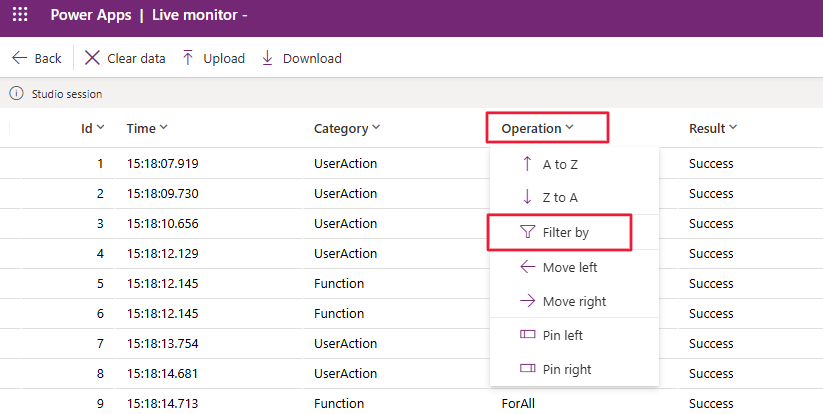The image size is (823, 414).
Task: Open the Result column dropdown chevron
Action: pyautogui.click(x=733, y=127)
